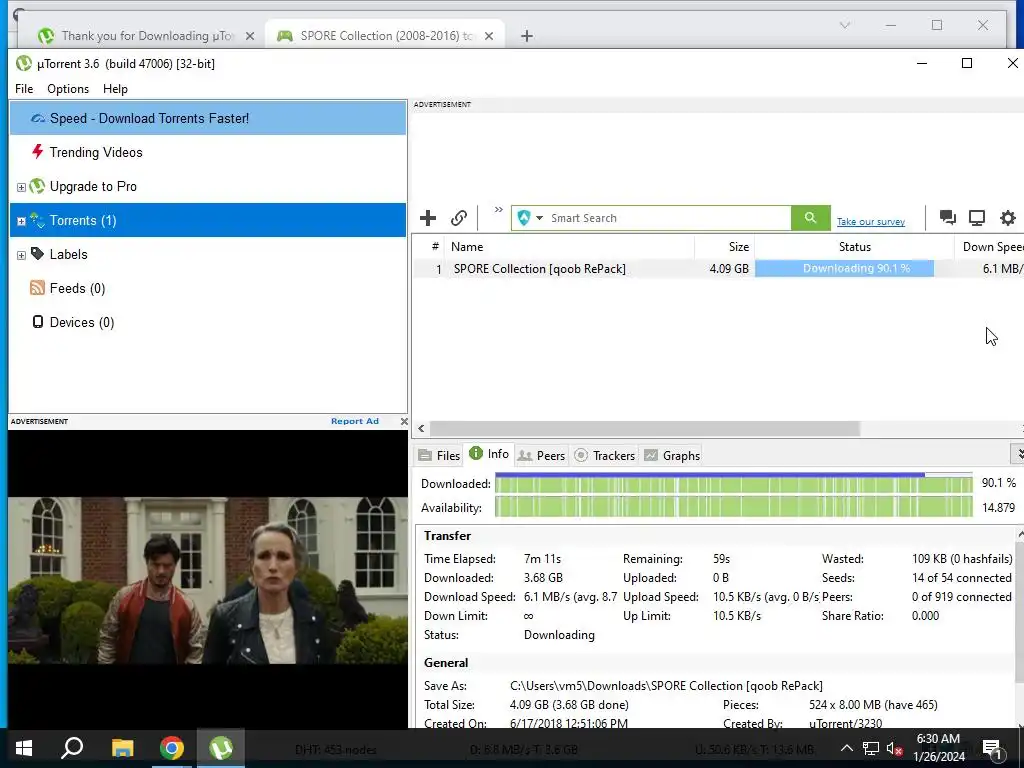1024x768 pixels.
Task: Click the Trending Videos lightning icon
Action: [37, 152]
